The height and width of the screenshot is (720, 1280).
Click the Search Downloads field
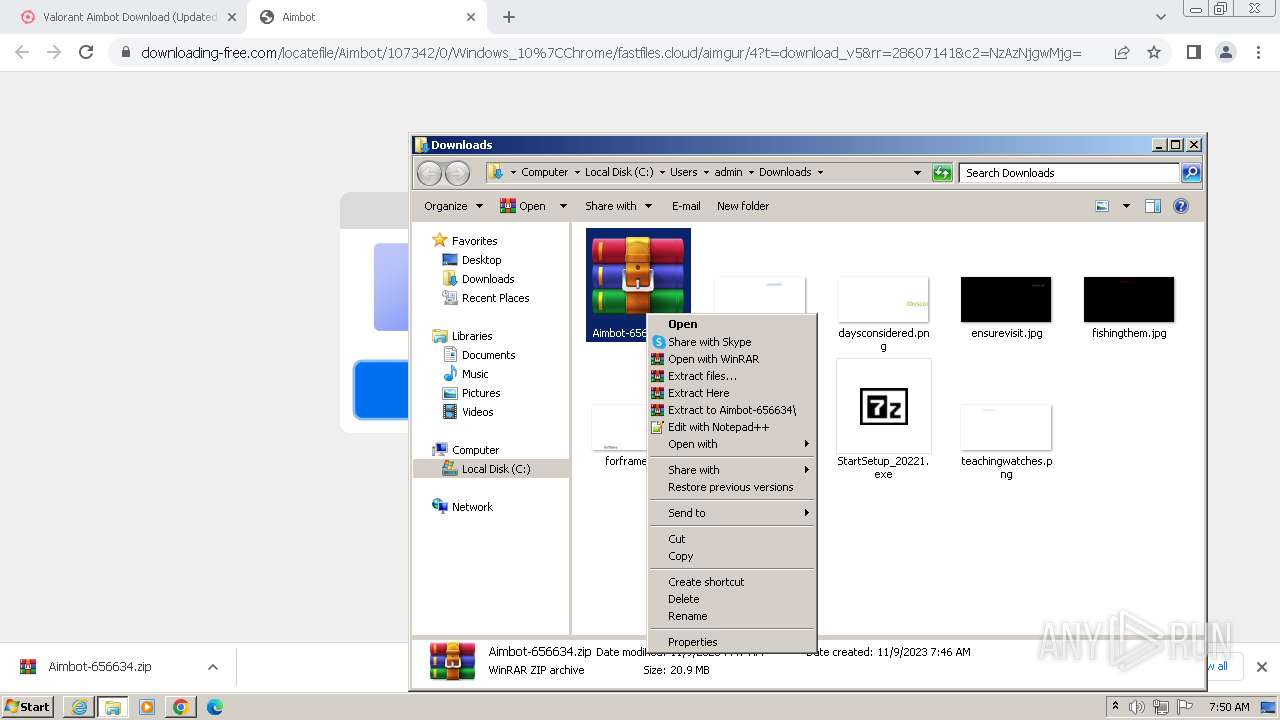point(1068,173)
